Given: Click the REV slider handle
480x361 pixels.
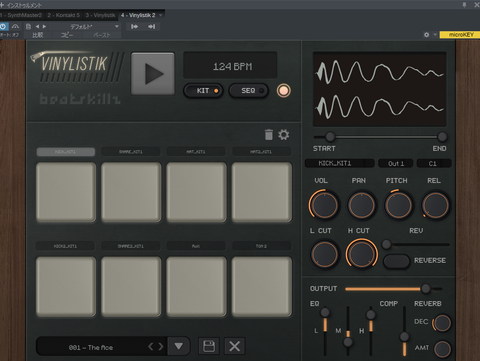Looking at the screenshot, I should (386, 244).
